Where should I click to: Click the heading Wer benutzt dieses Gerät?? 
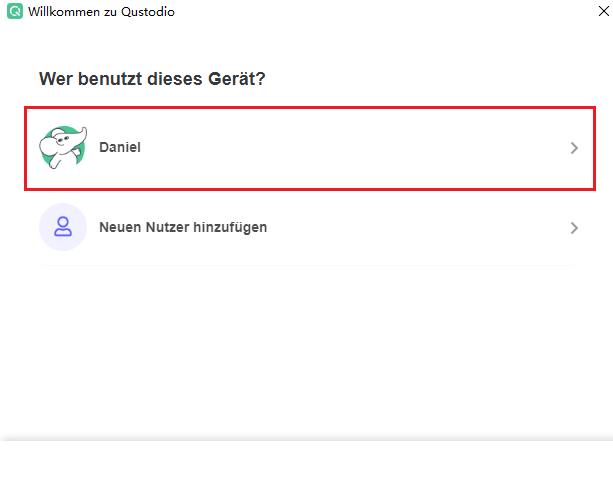(152, 78)
